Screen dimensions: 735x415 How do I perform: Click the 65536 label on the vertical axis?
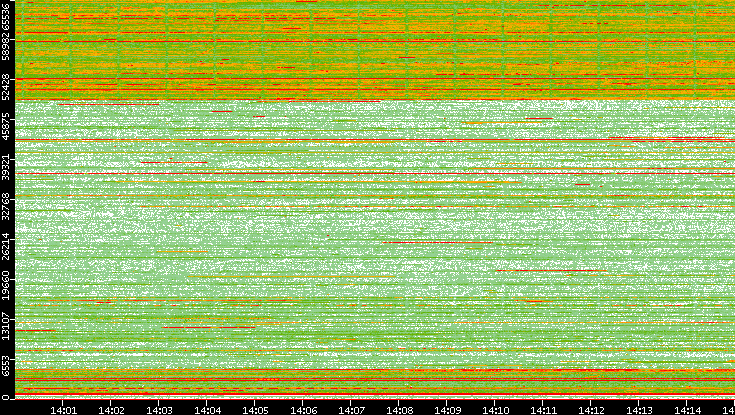[7, 18]
